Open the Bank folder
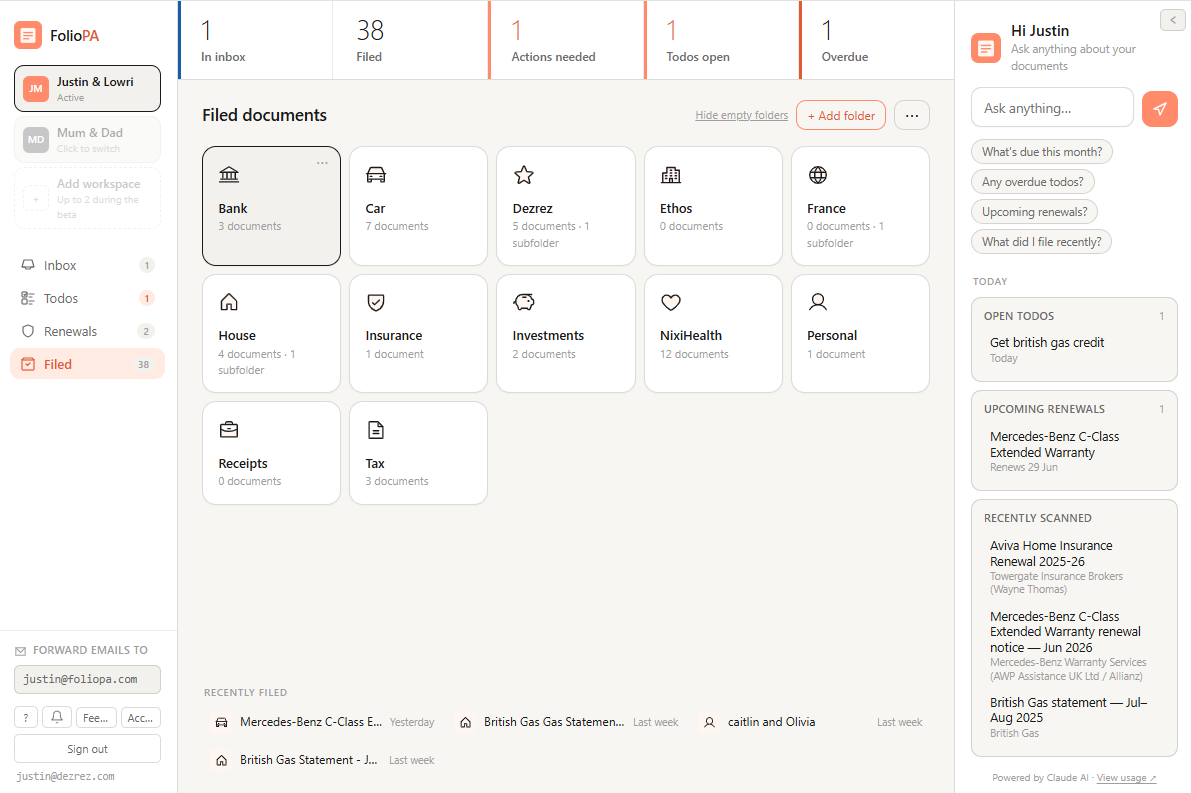This screenshot has height=793, width=1191. pyautogui.click(x=271, y=206)
